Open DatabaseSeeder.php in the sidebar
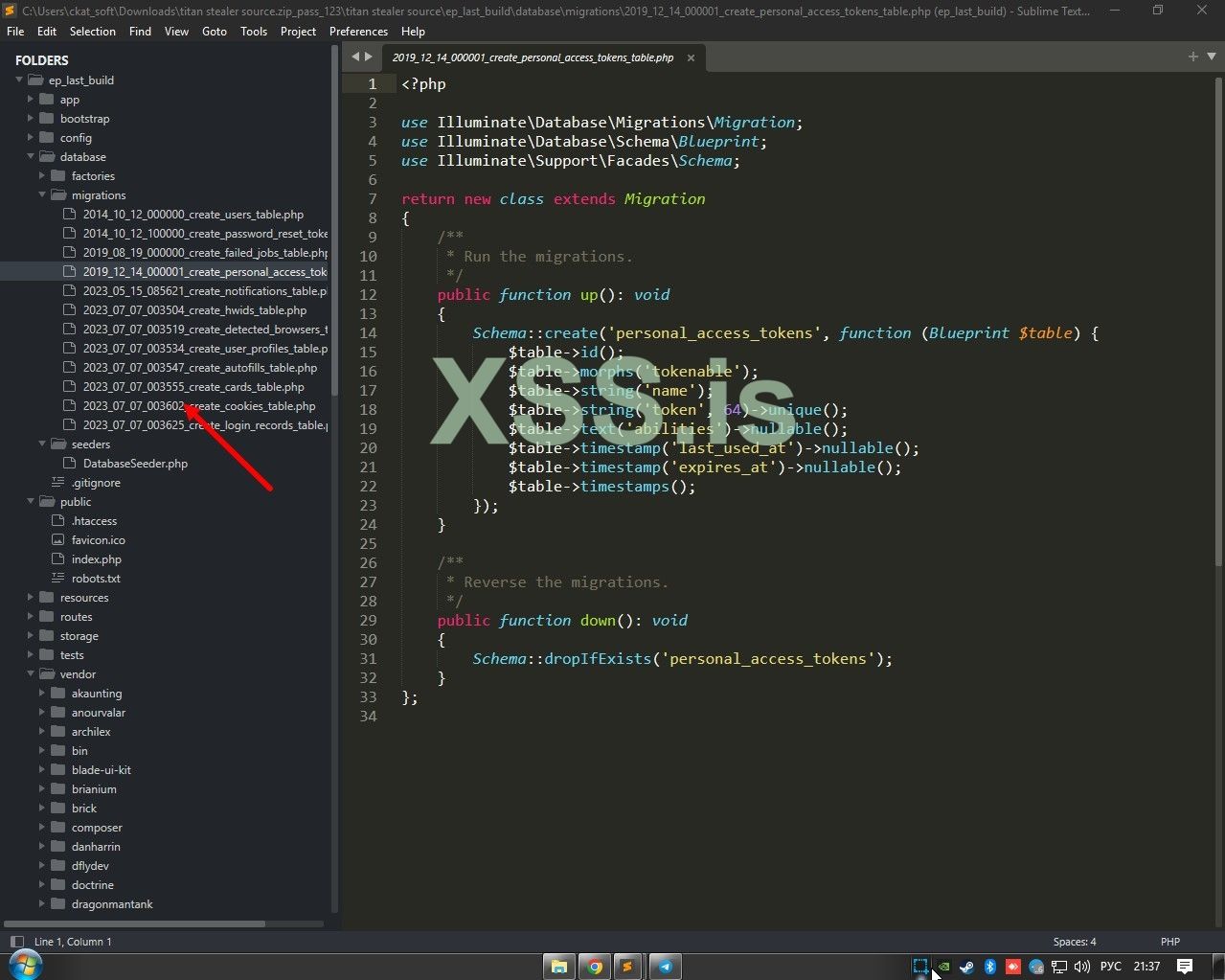The height and width of the screenshot is (980, 1225). tap(135, 464)
